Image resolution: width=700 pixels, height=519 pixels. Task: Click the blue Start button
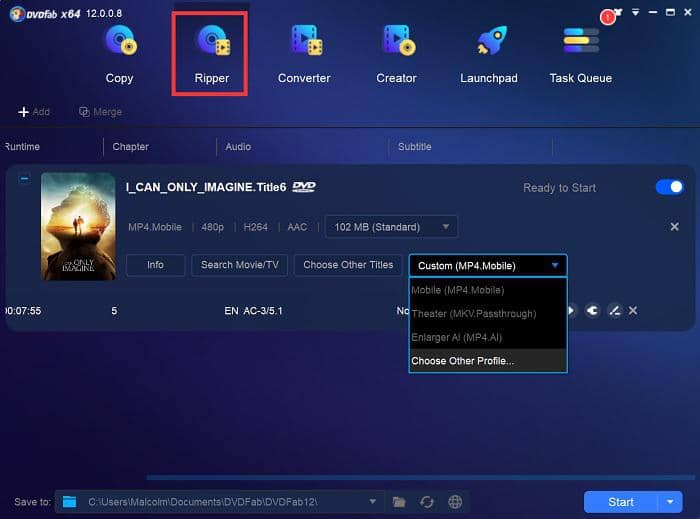(620, 502)
